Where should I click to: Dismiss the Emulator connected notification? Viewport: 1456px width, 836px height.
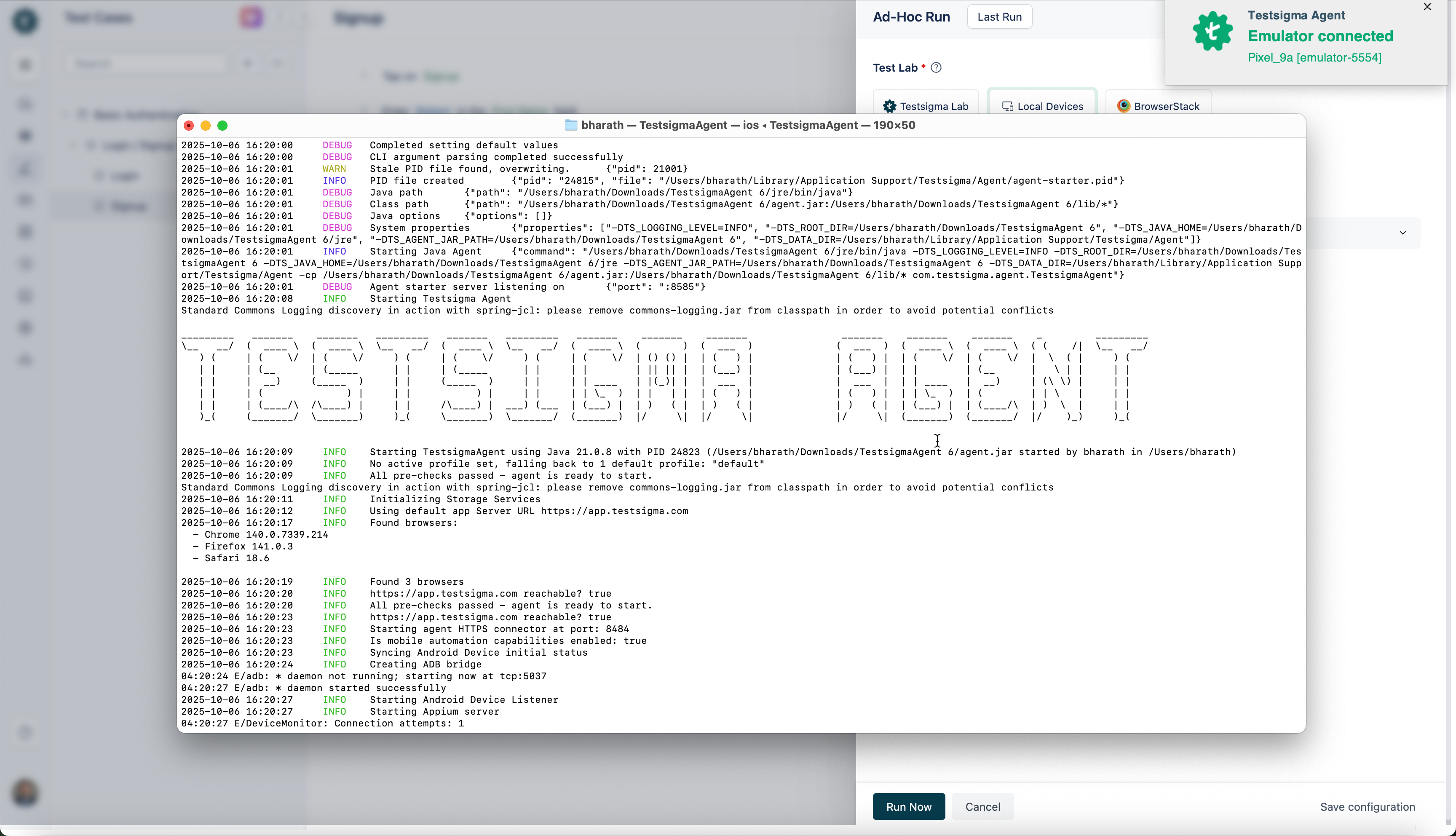click(1427, 7)
